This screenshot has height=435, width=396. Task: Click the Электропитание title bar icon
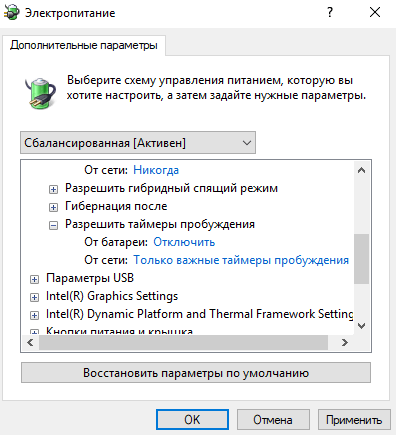click(12, 13)
